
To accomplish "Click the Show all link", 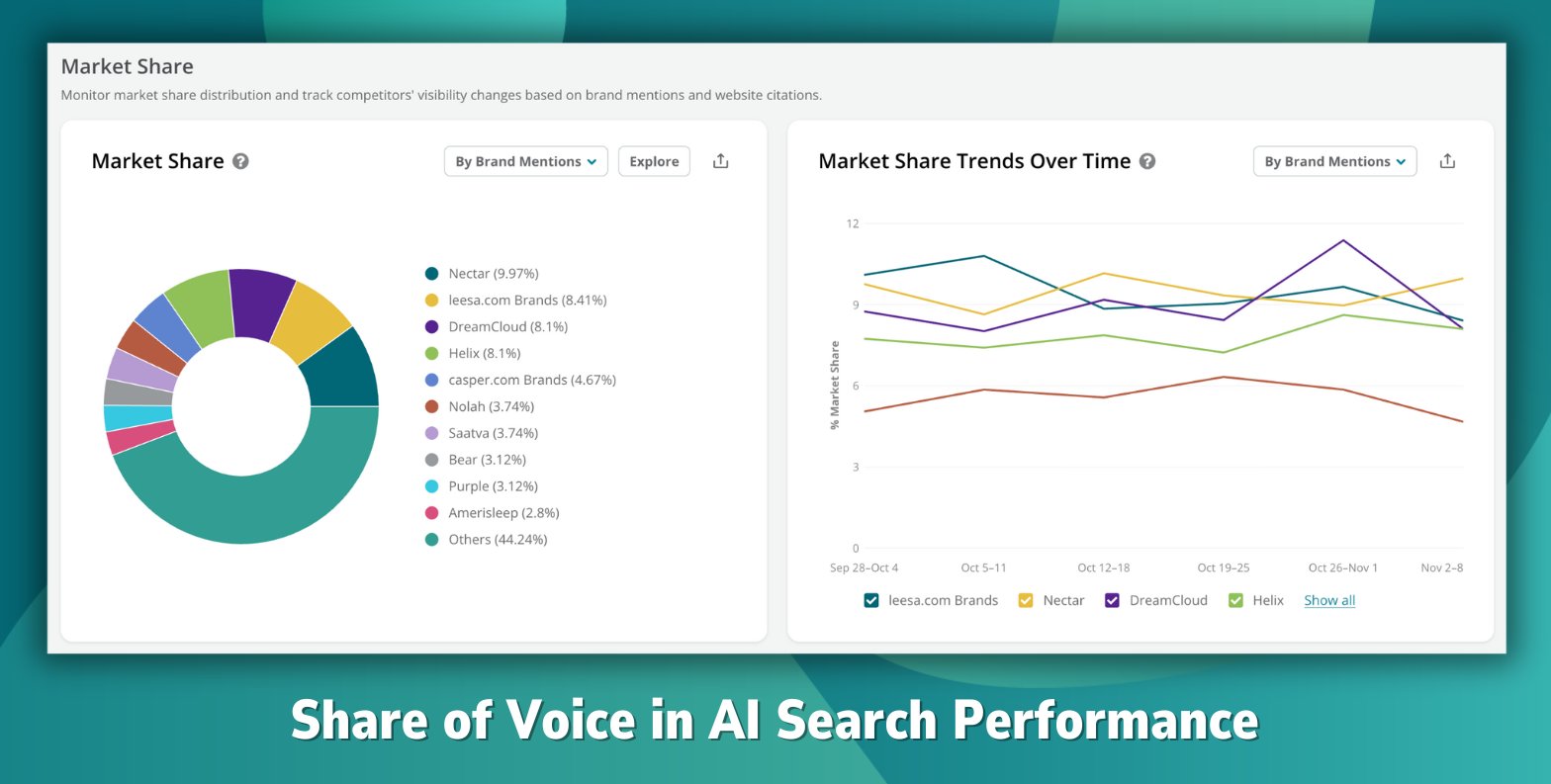I will point(1329,600).
